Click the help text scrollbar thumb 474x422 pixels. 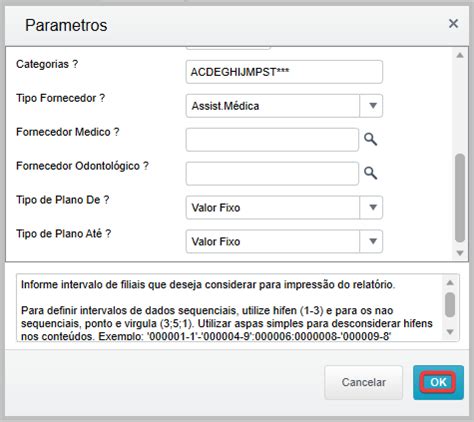click(x=450, y=304)
